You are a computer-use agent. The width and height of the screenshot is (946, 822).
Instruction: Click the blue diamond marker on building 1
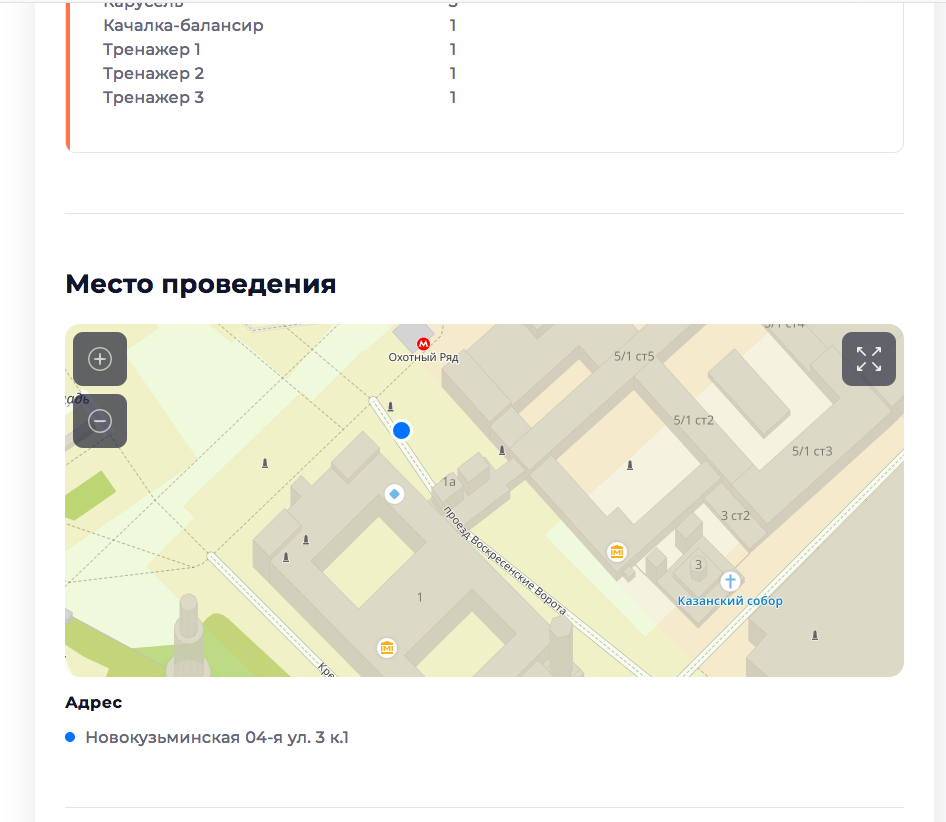pos(394,494)
